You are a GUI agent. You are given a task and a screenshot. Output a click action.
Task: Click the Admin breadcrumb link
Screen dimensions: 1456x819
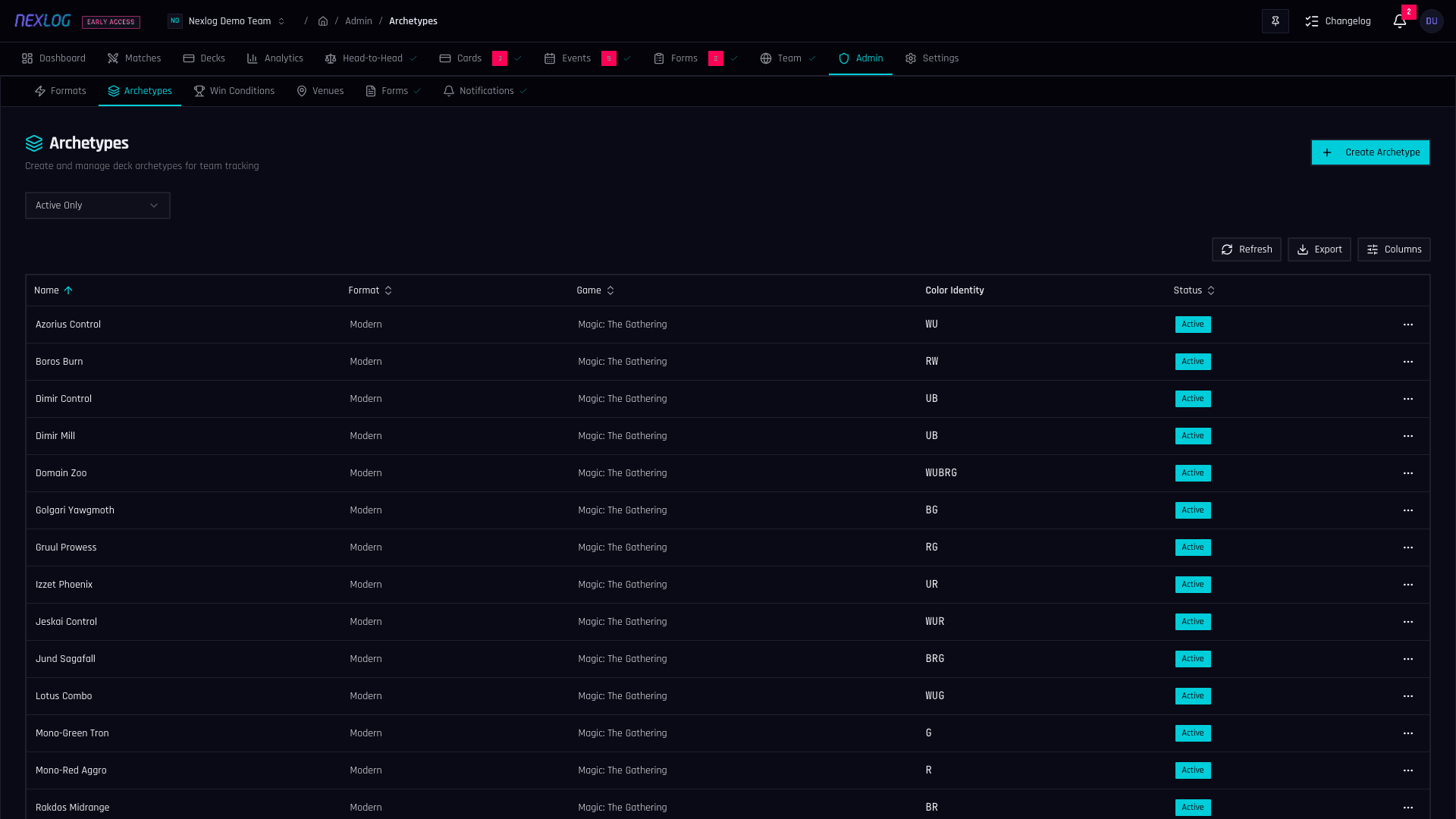(359, 21)
